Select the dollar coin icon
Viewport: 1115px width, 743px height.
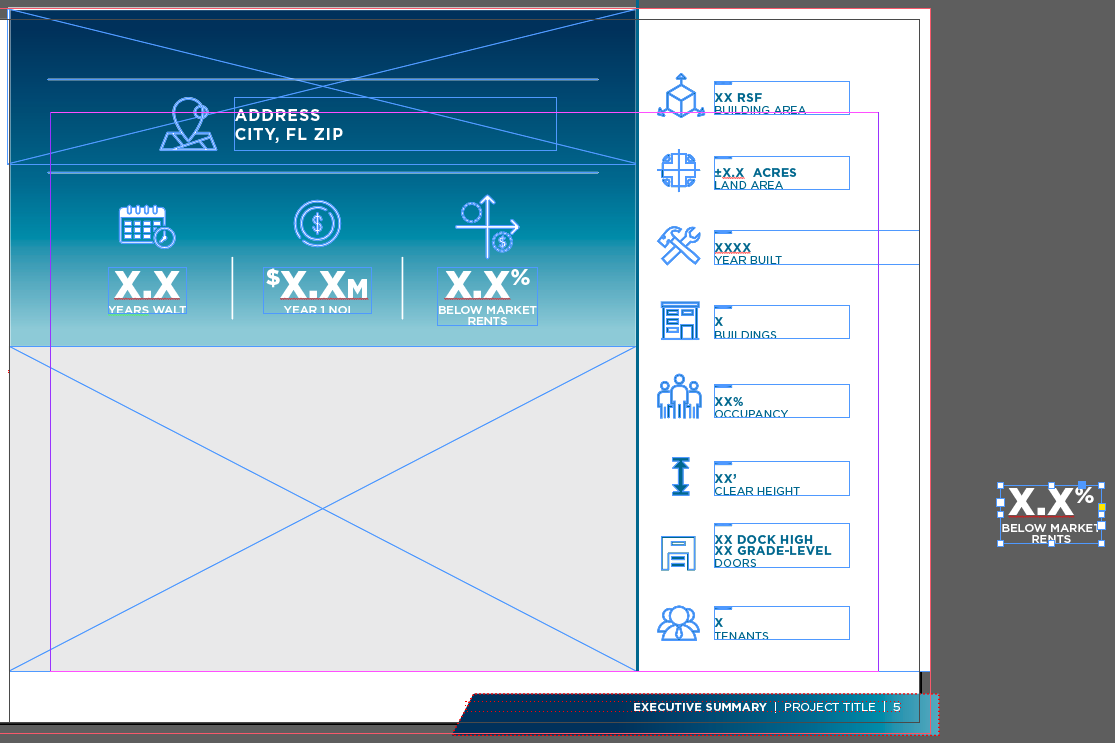(317, 223)
